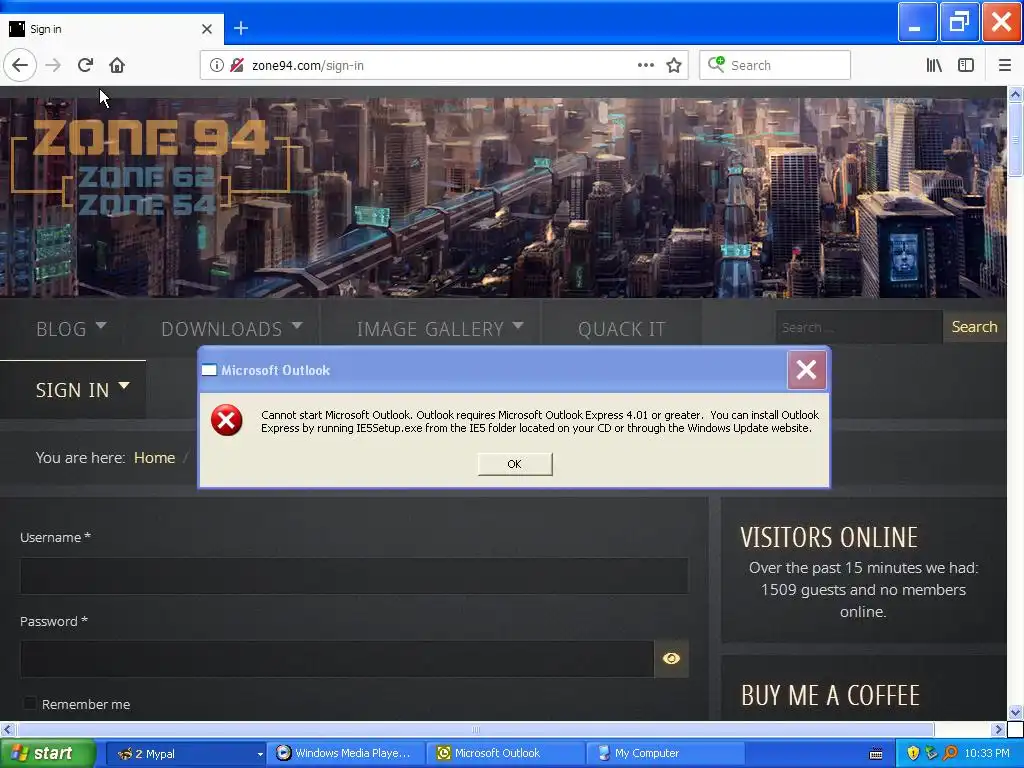Open the QUACK IT menu item

point(621,328)
